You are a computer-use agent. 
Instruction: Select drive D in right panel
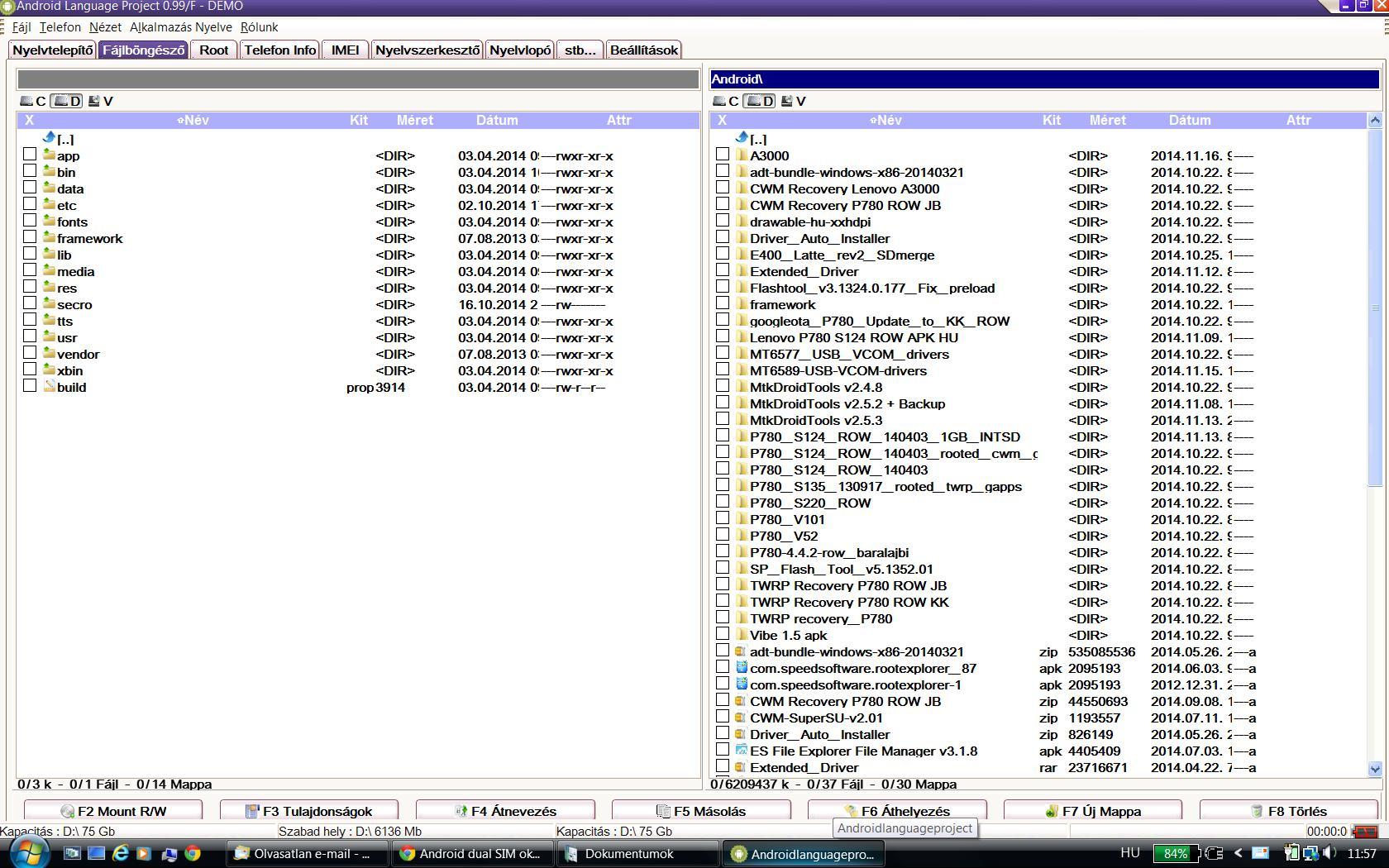click(x=760, y=101)
